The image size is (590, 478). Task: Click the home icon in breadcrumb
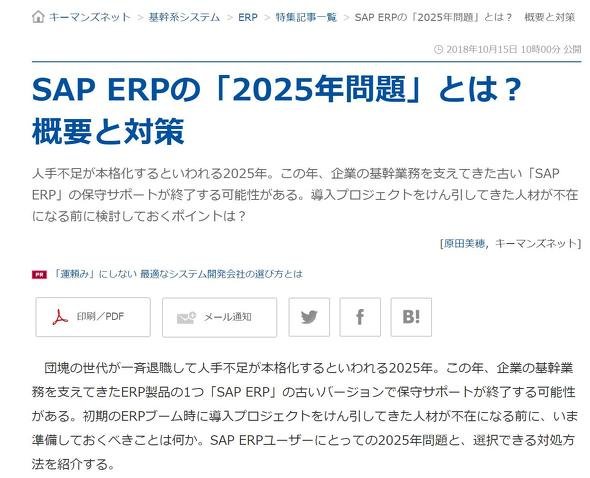(38, 17)
